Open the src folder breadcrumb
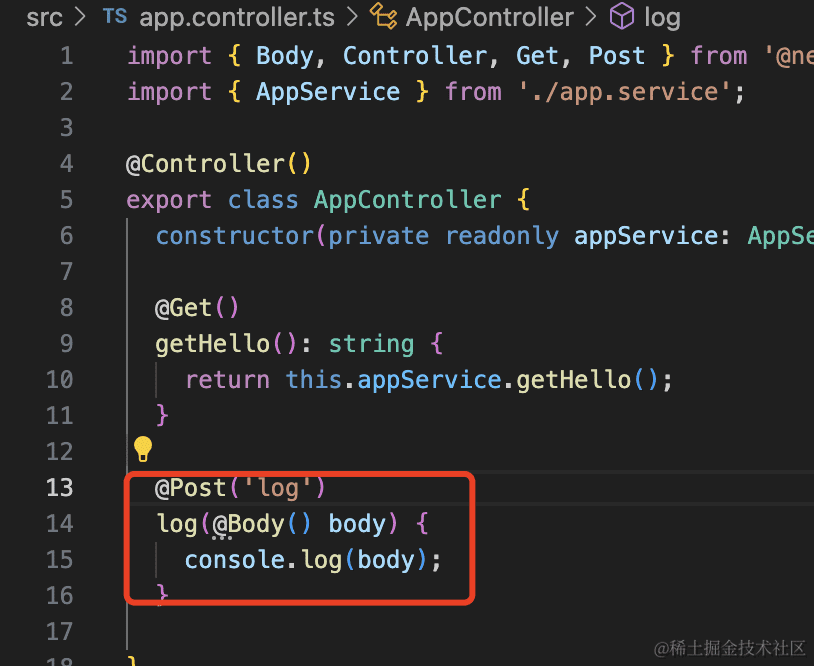The image size is (814, 666). click(x=44, y=17)
